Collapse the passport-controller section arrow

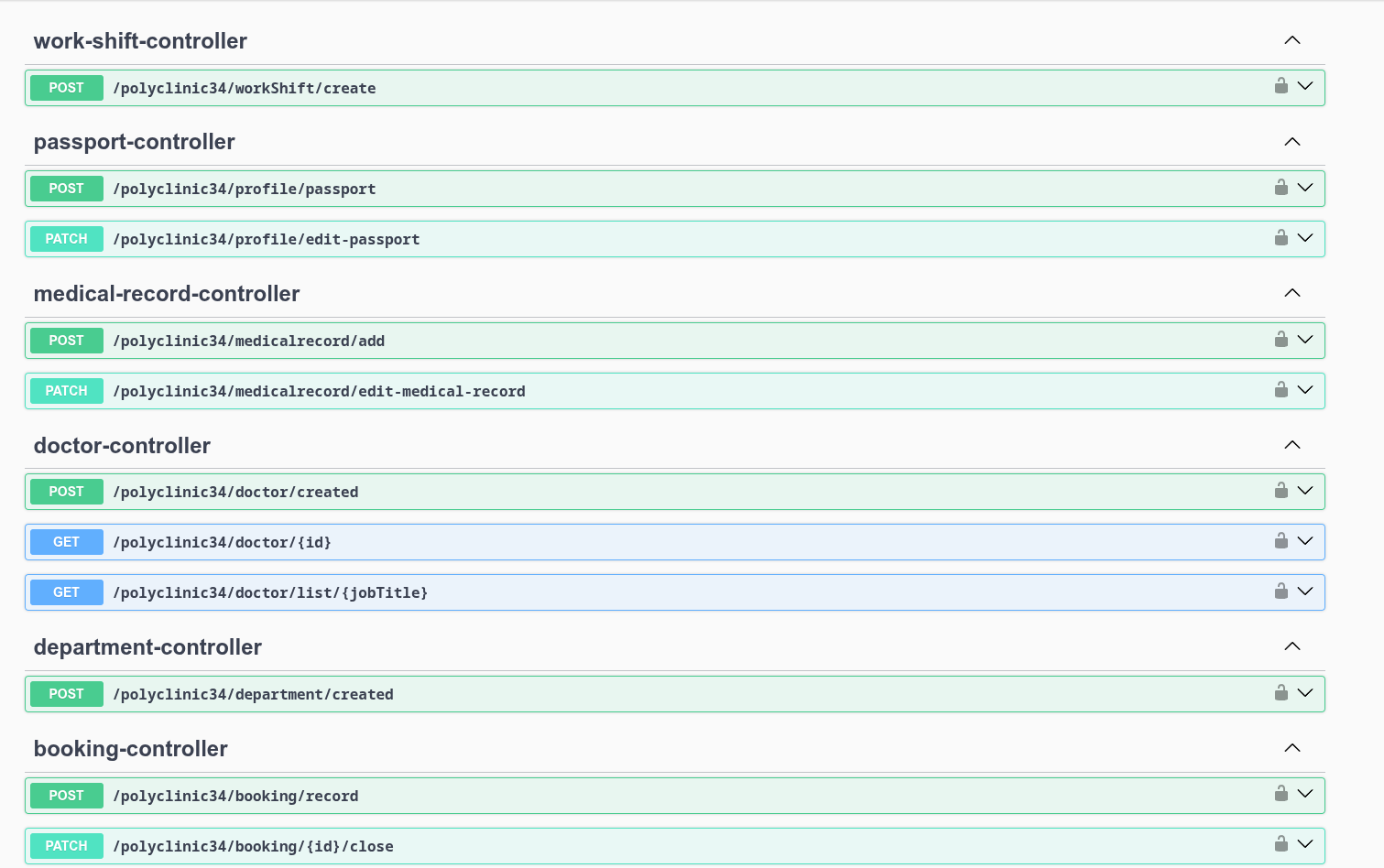(1292, 142)
